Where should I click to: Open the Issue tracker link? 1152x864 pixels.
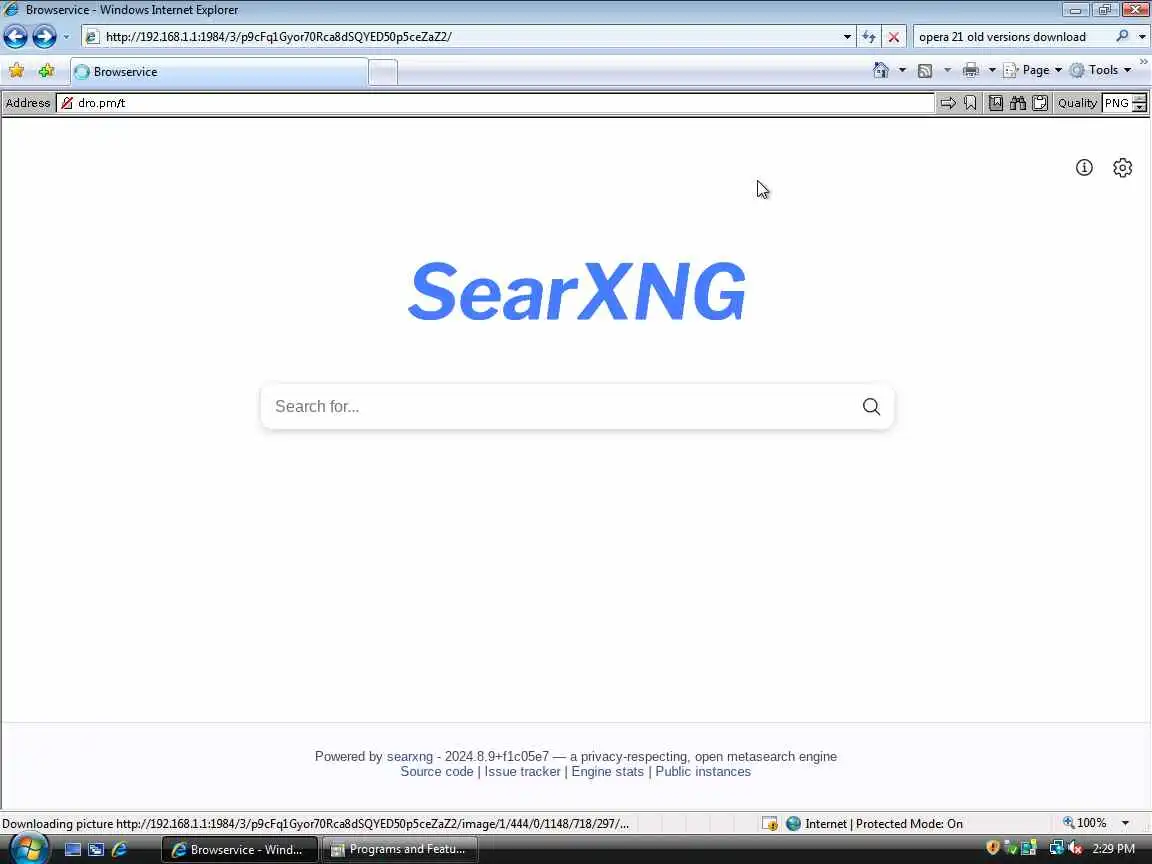tap(522, 771)
